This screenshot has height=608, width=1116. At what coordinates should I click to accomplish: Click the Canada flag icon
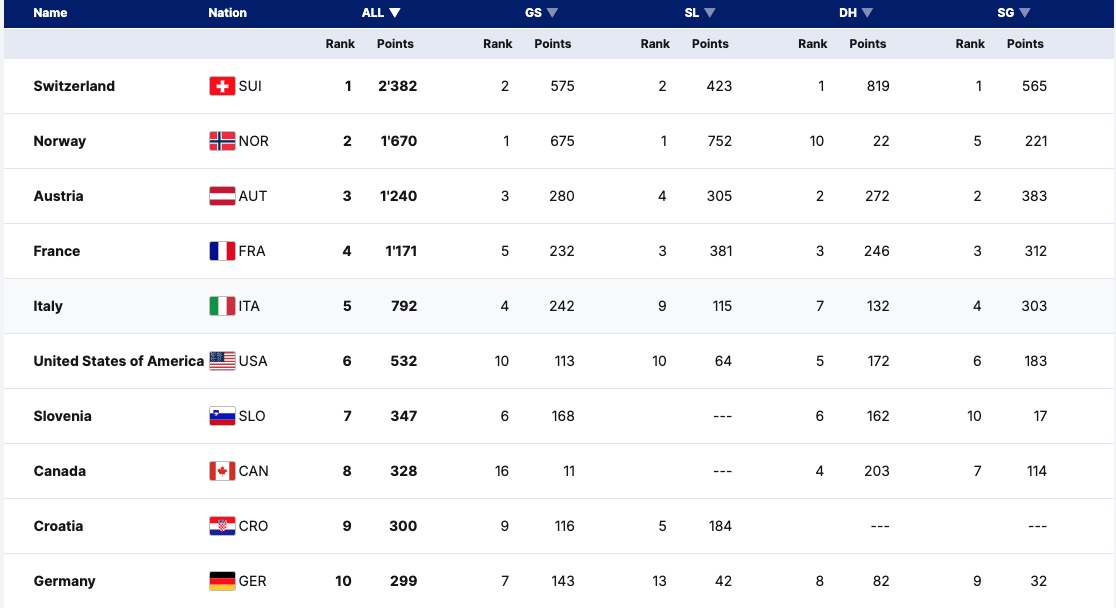tap(222, 471)
